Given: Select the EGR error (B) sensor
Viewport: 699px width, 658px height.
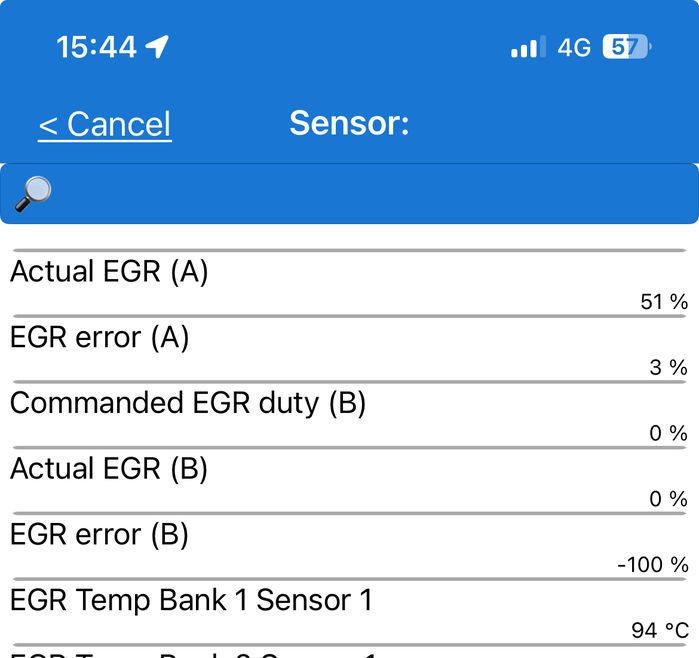Looking at the screenshot, I should [x=350, y=547].
